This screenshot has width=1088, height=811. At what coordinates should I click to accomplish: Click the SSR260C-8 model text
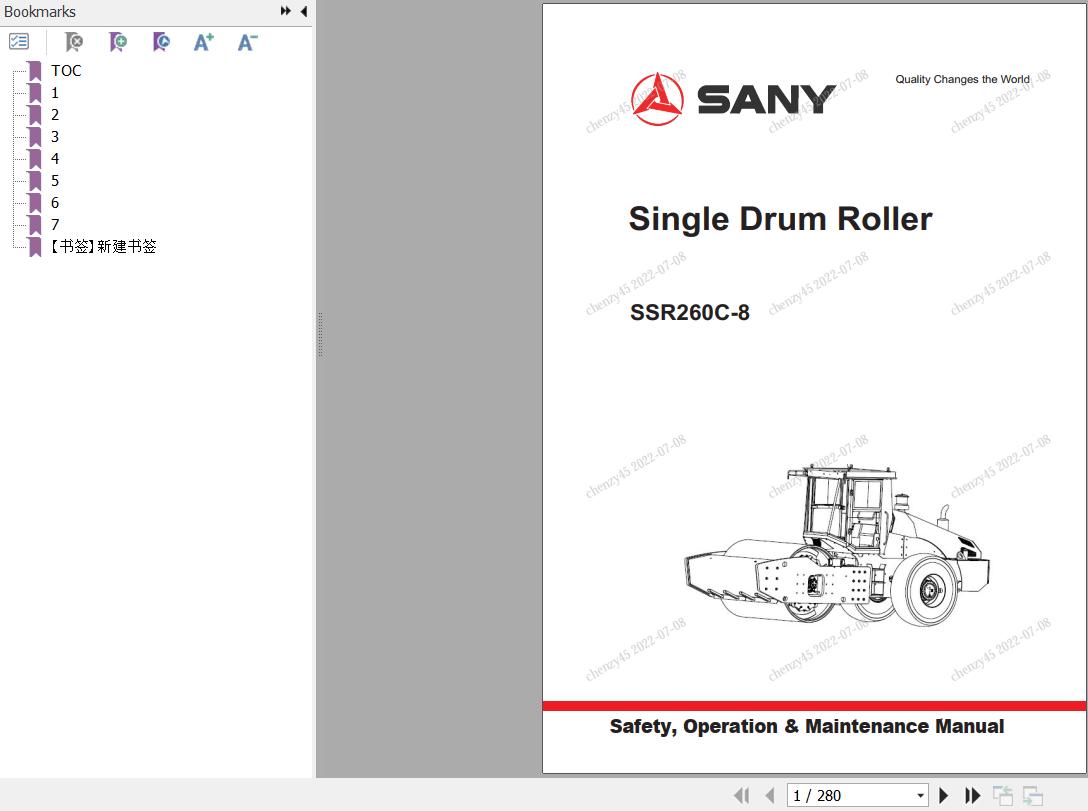(x=690, y=313)
